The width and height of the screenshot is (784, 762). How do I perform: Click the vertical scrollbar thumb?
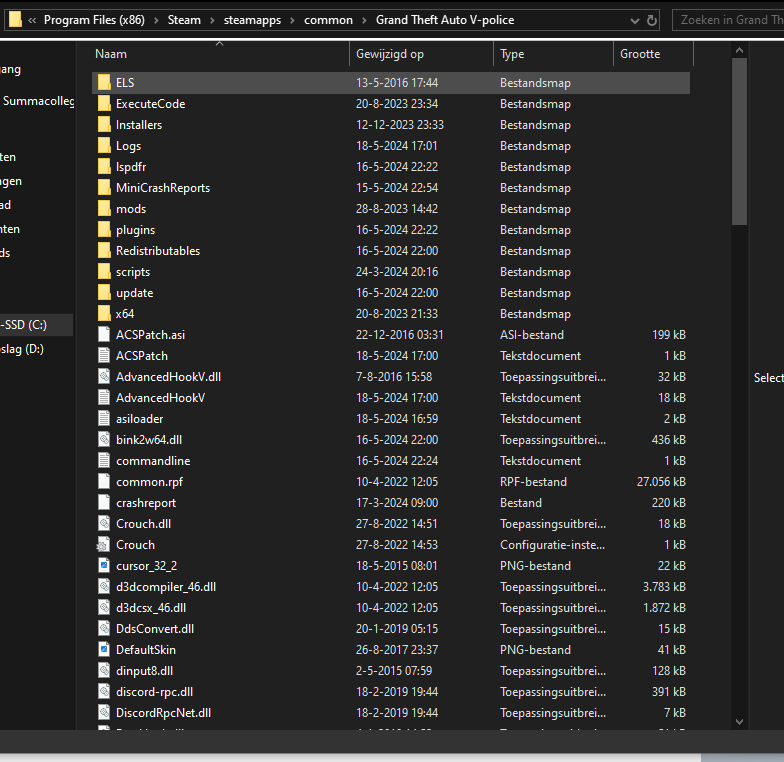pos(740,142)
